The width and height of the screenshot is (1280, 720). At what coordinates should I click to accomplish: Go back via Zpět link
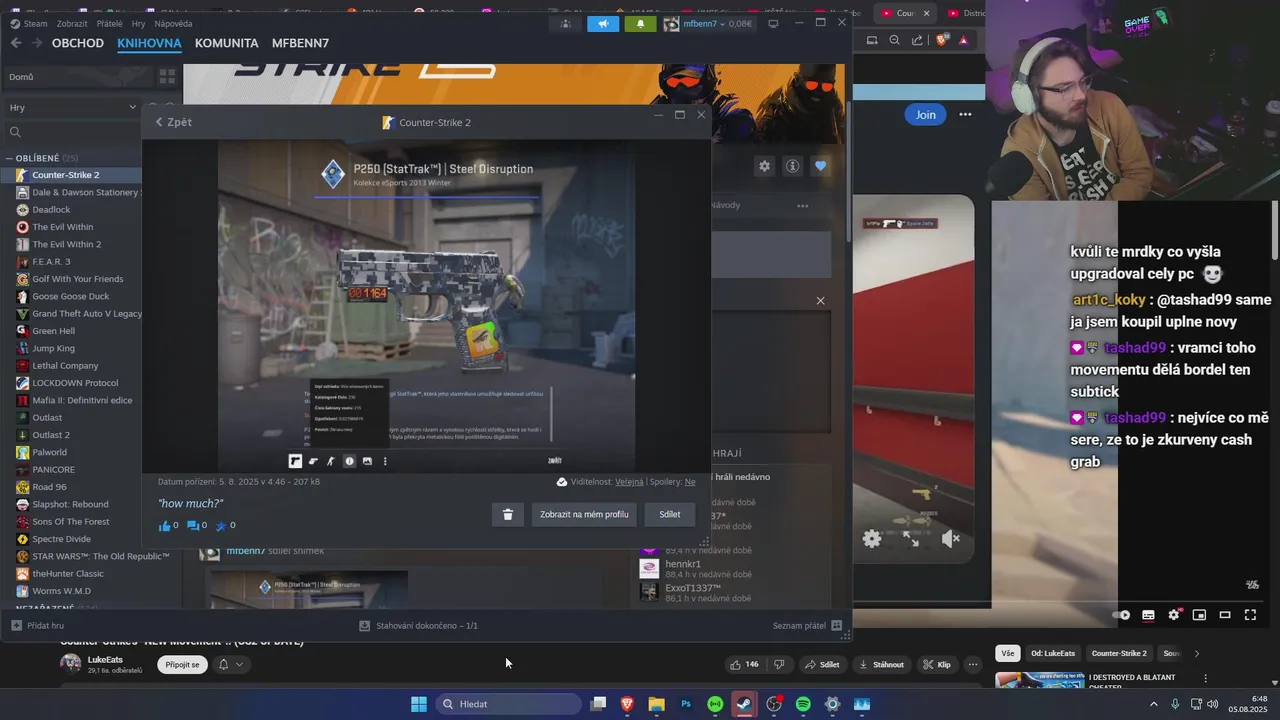coord(174,122)
